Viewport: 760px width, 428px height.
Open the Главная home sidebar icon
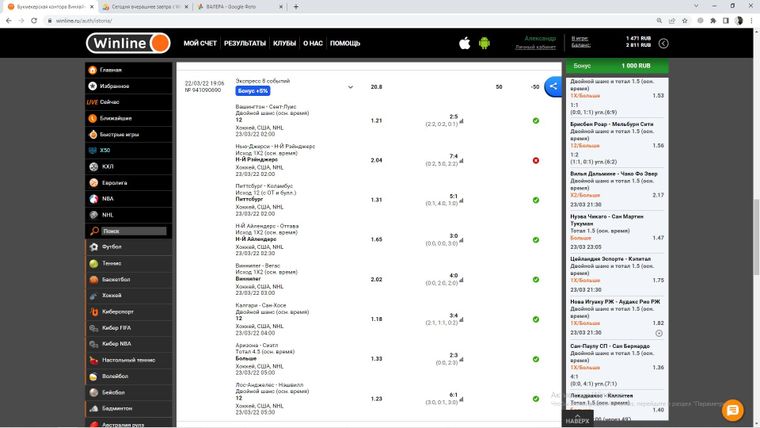(x=93, y=70)
